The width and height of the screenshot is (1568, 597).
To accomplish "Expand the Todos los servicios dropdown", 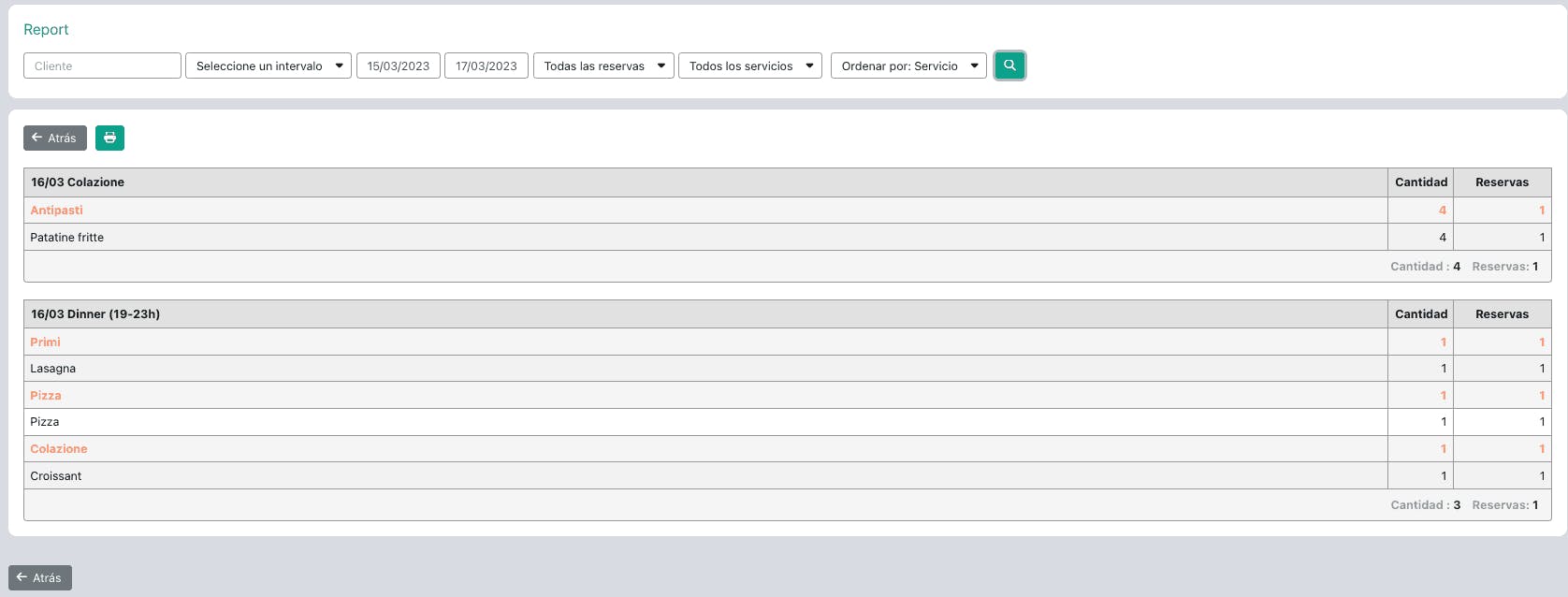I will pyautogui.click(x=750, y=66).
